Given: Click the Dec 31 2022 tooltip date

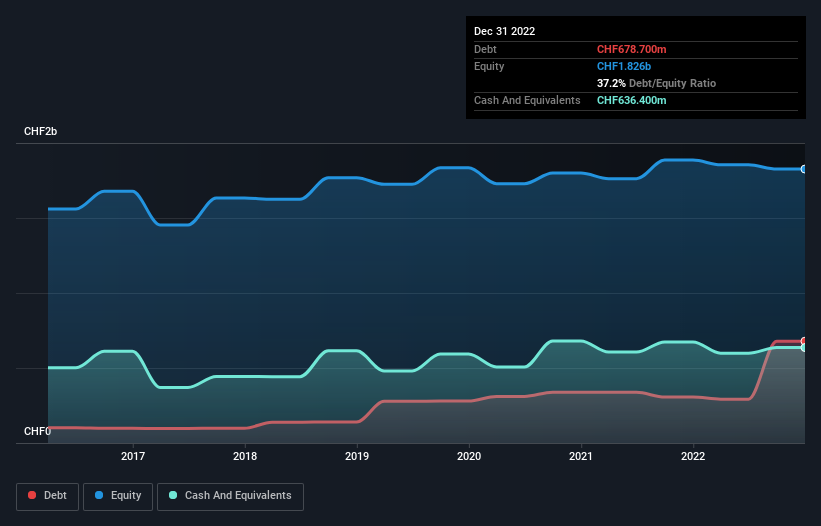Looking at the screenshot, I should 504,31.
